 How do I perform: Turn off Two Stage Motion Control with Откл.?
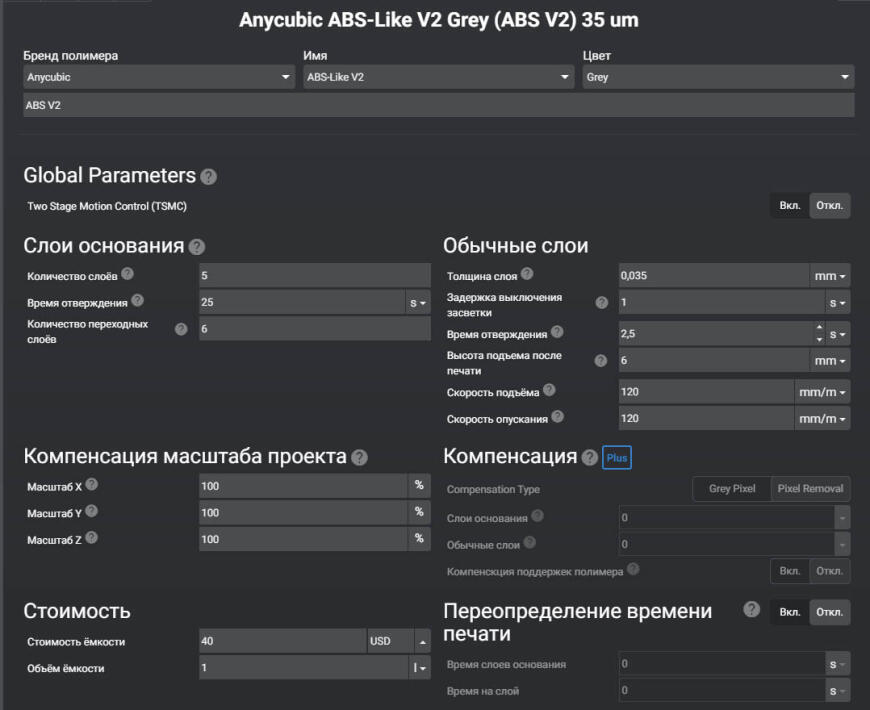(829, 206)
